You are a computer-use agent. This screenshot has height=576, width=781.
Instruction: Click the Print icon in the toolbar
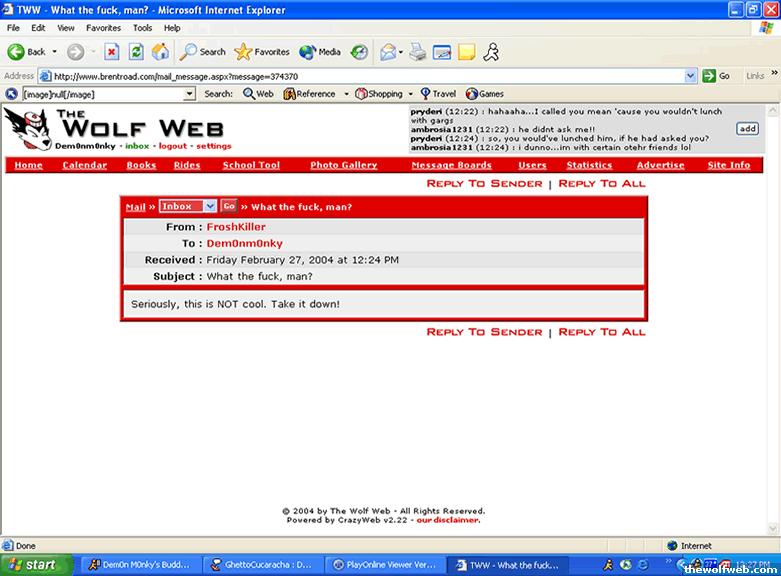pyautogui.click(x=417, y=52)
